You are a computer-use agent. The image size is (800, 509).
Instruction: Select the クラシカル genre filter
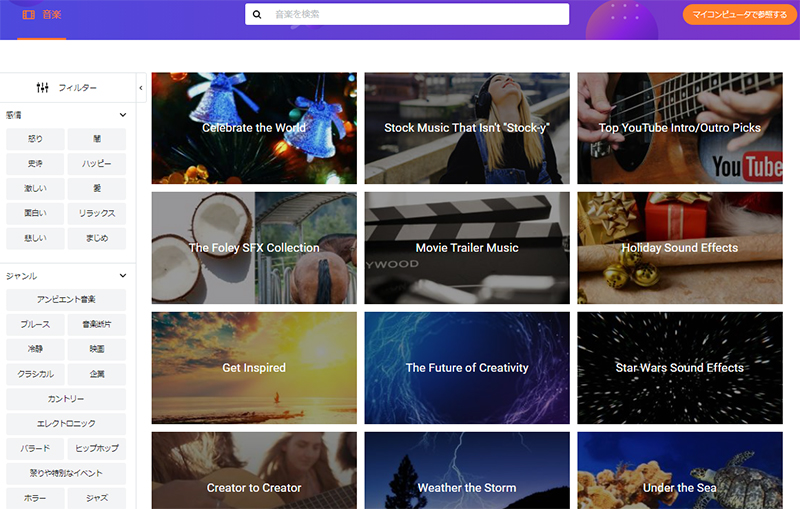(35, 374)
